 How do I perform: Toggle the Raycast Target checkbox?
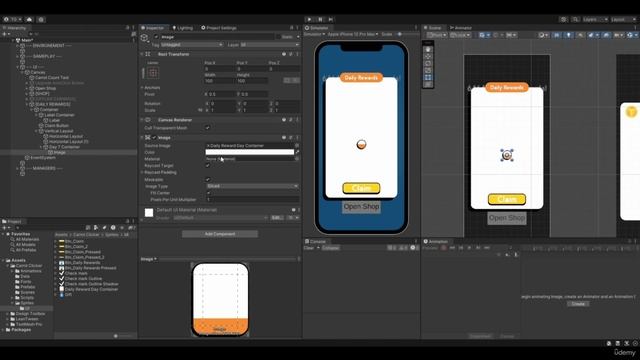click(x=208, y=166)
